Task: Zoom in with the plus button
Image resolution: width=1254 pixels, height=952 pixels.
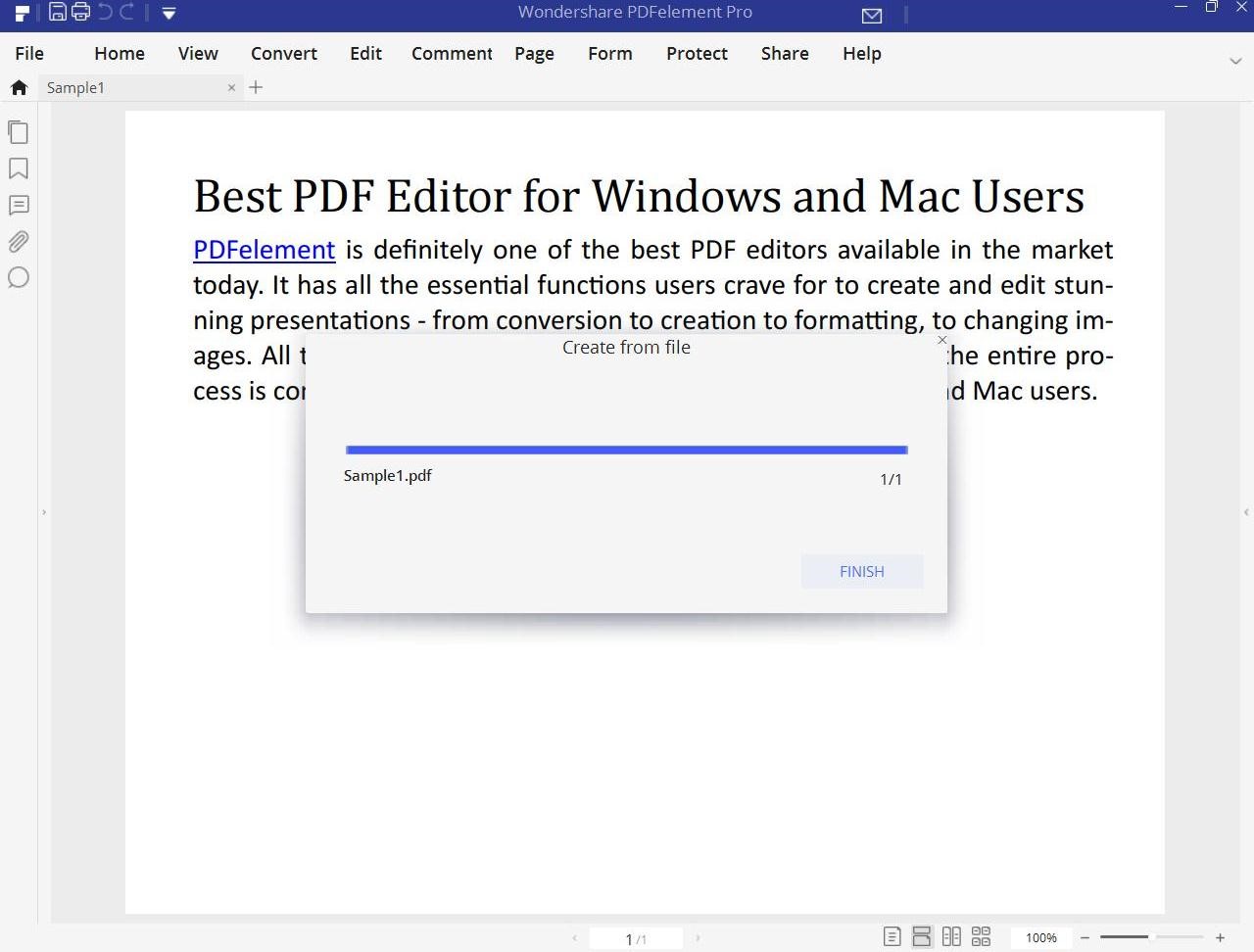Action: (1221, 938)
